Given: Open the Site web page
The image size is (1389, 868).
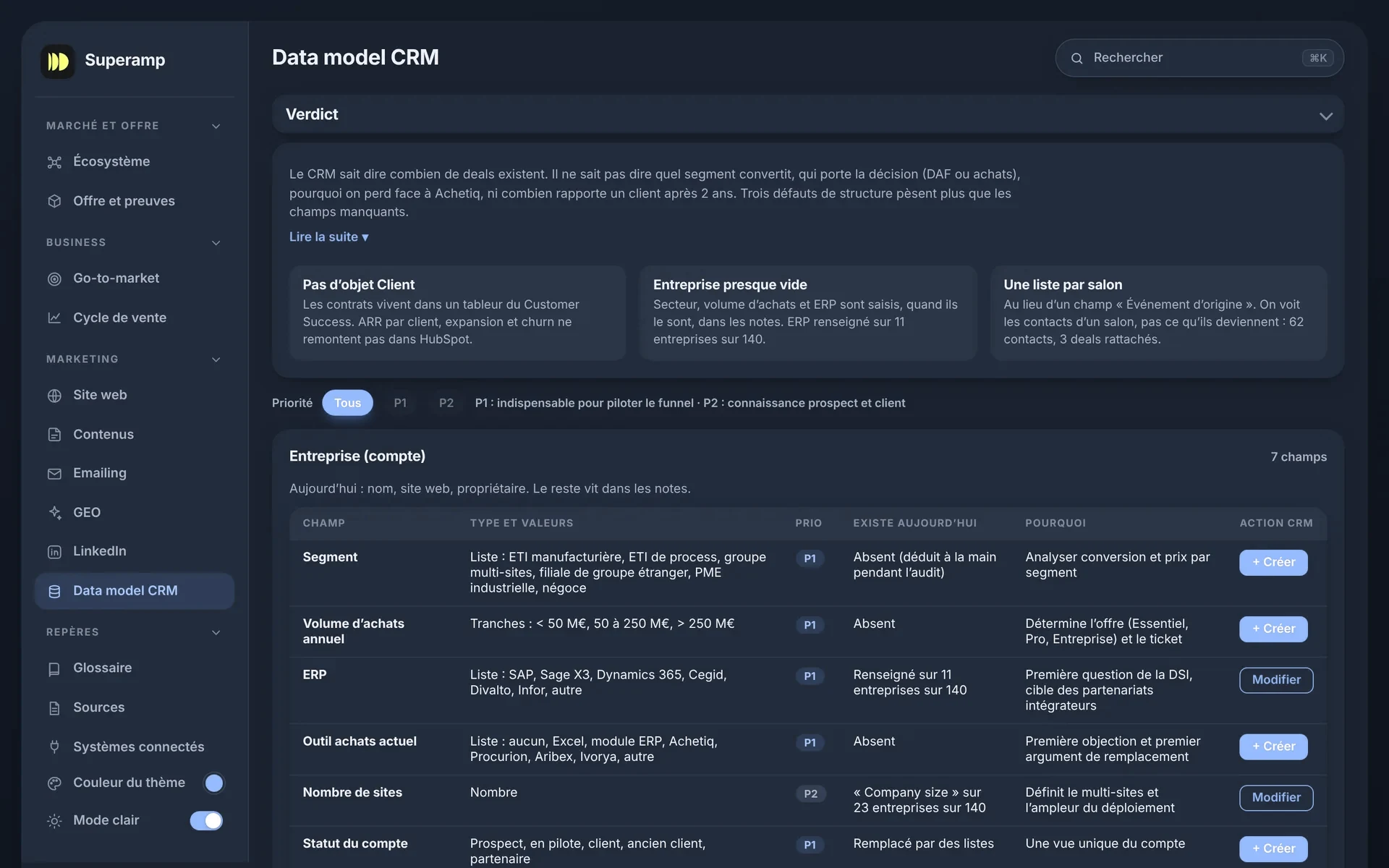Looking at the screenshot, I should tap(135, 395).
